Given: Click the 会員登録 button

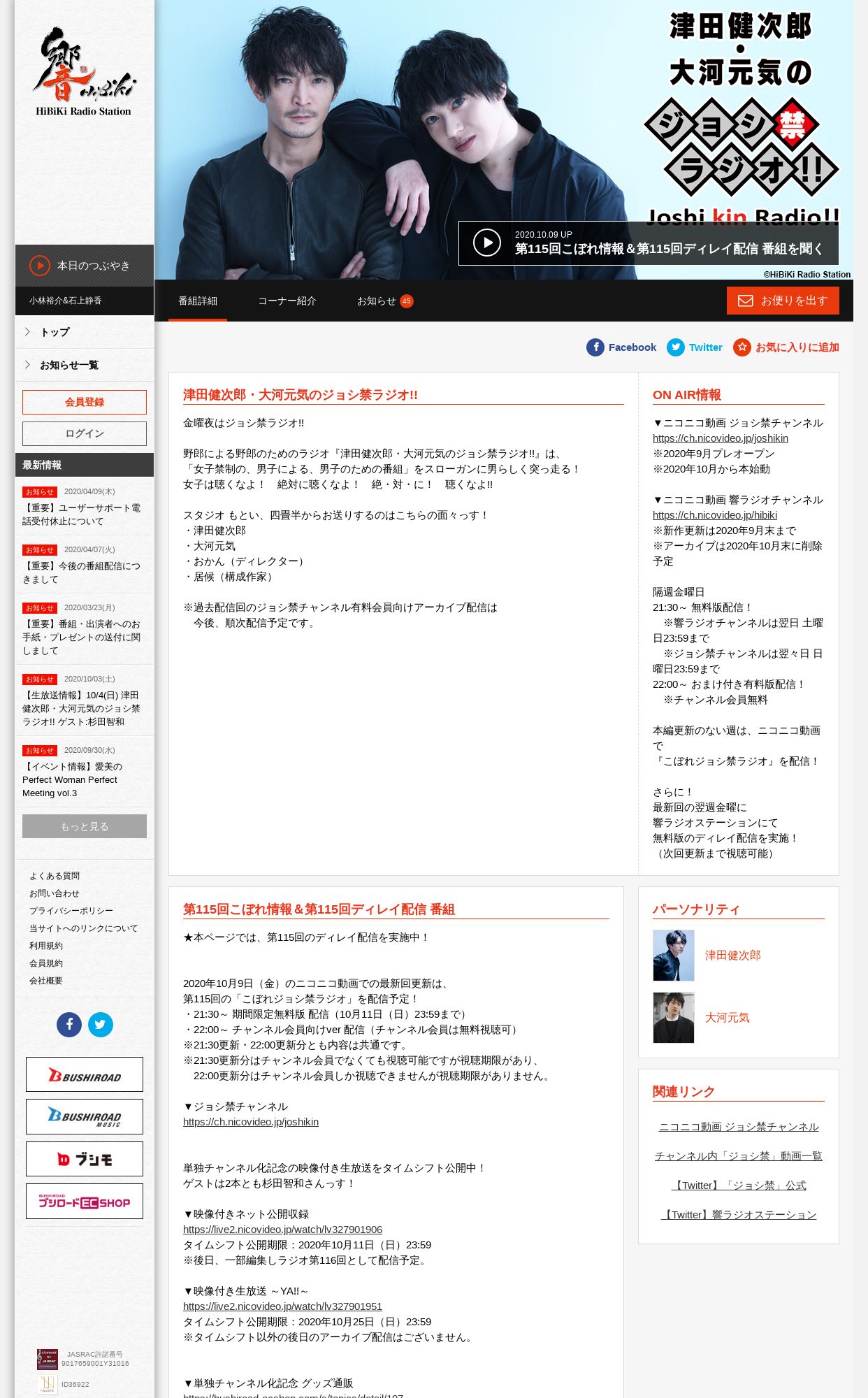Looking at the screenshot, I should tap(85, 402).
